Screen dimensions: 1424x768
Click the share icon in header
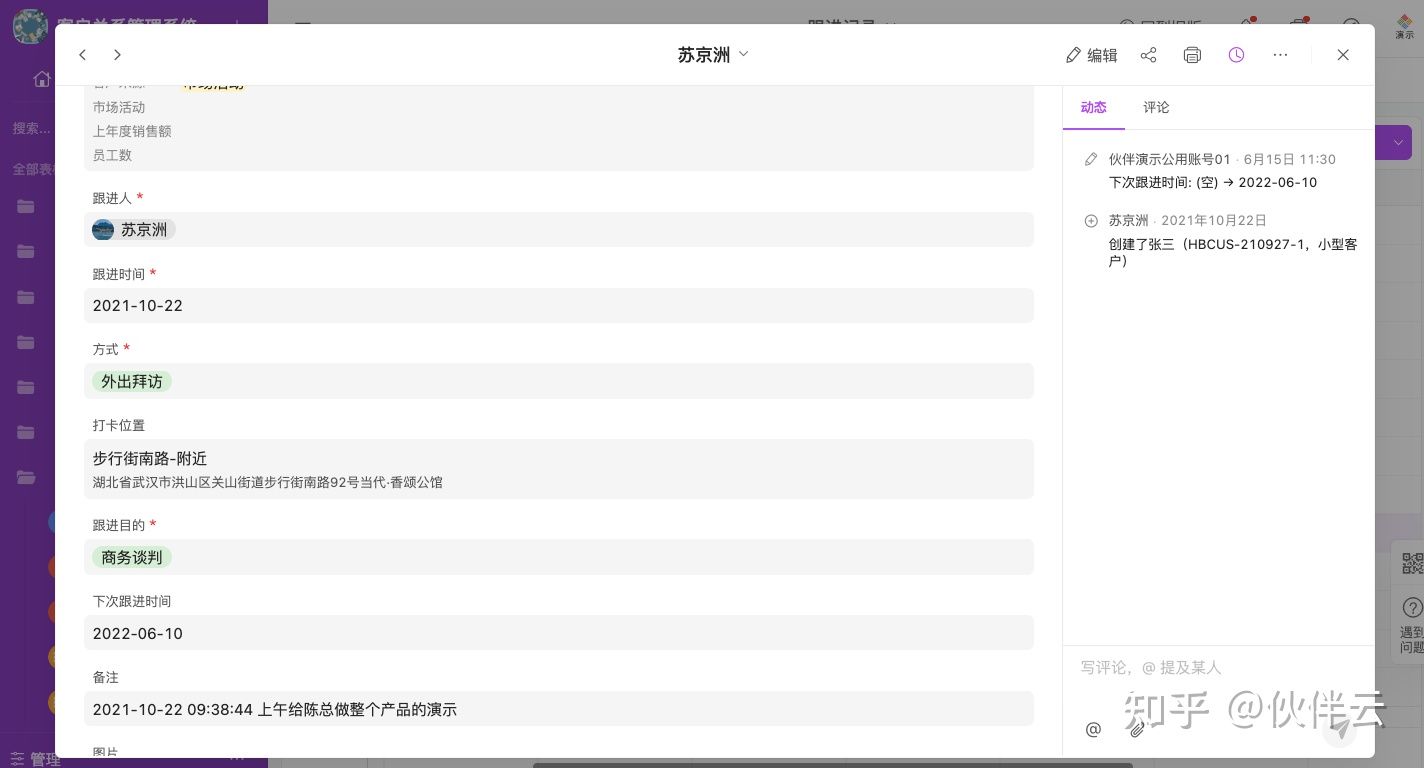pyautogui.click(x=1148, y=55)
